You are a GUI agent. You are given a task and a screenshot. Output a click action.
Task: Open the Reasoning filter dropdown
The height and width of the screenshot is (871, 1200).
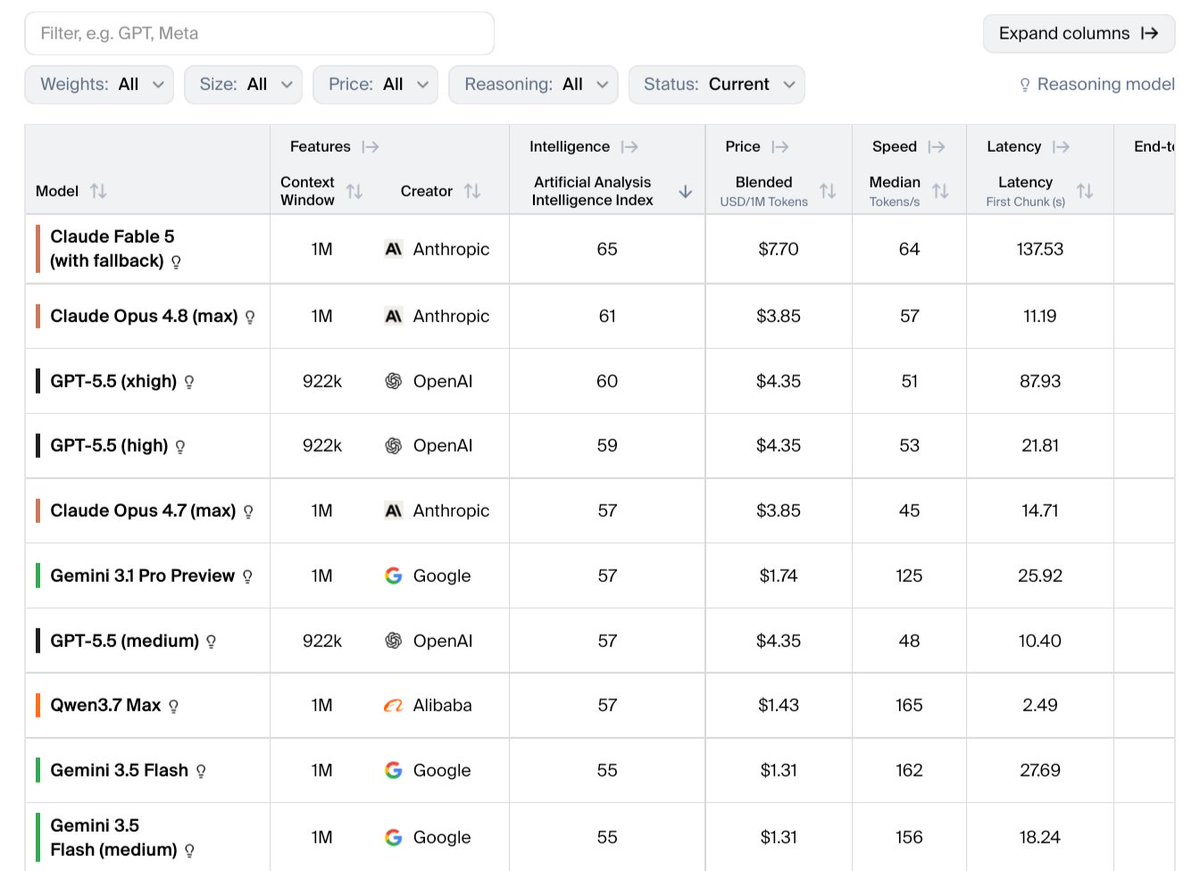(533, 85)
